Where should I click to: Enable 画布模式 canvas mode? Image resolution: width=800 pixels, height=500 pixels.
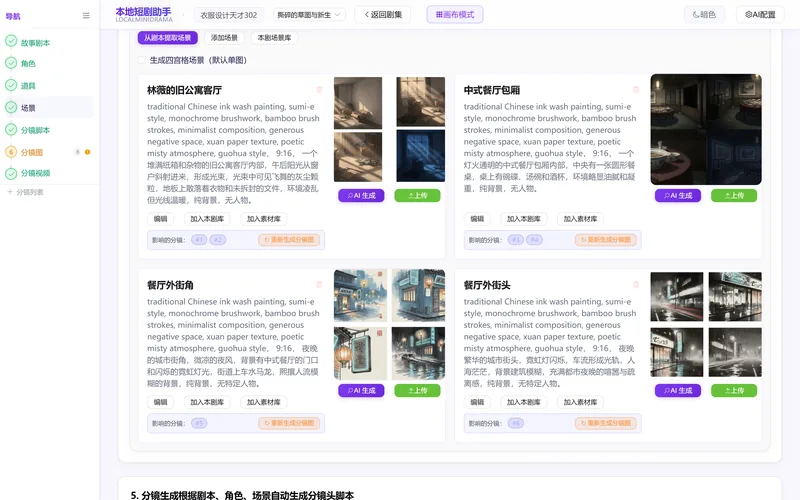click(x=455, y=15)
